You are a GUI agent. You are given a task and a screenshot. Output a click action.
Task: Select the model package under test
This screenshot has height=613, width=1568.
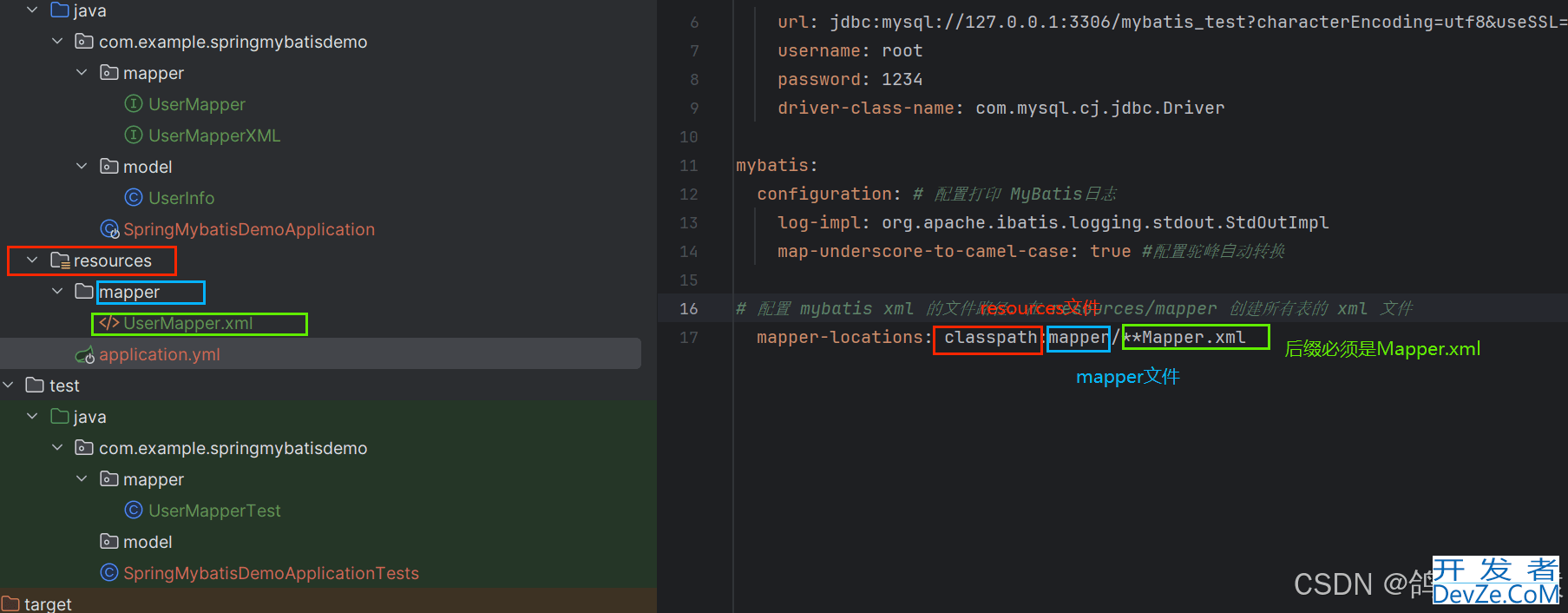(148, 542)
